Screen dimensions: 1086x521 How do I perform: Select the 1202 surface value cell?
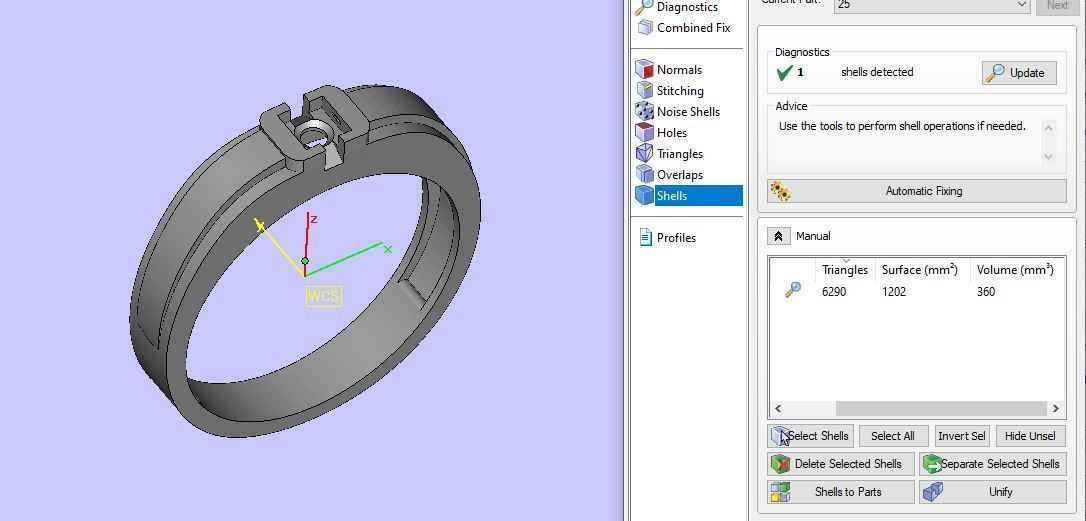coord(893,292)
